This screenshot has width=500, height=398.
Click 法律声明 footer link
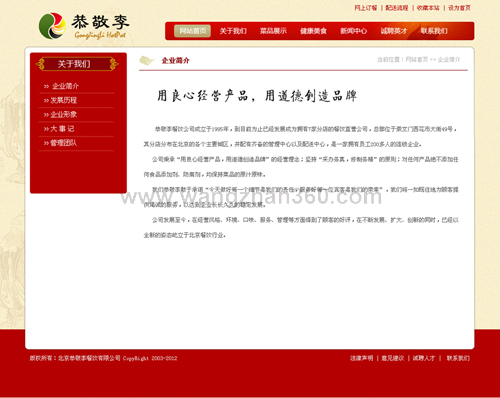pos(362,358)
